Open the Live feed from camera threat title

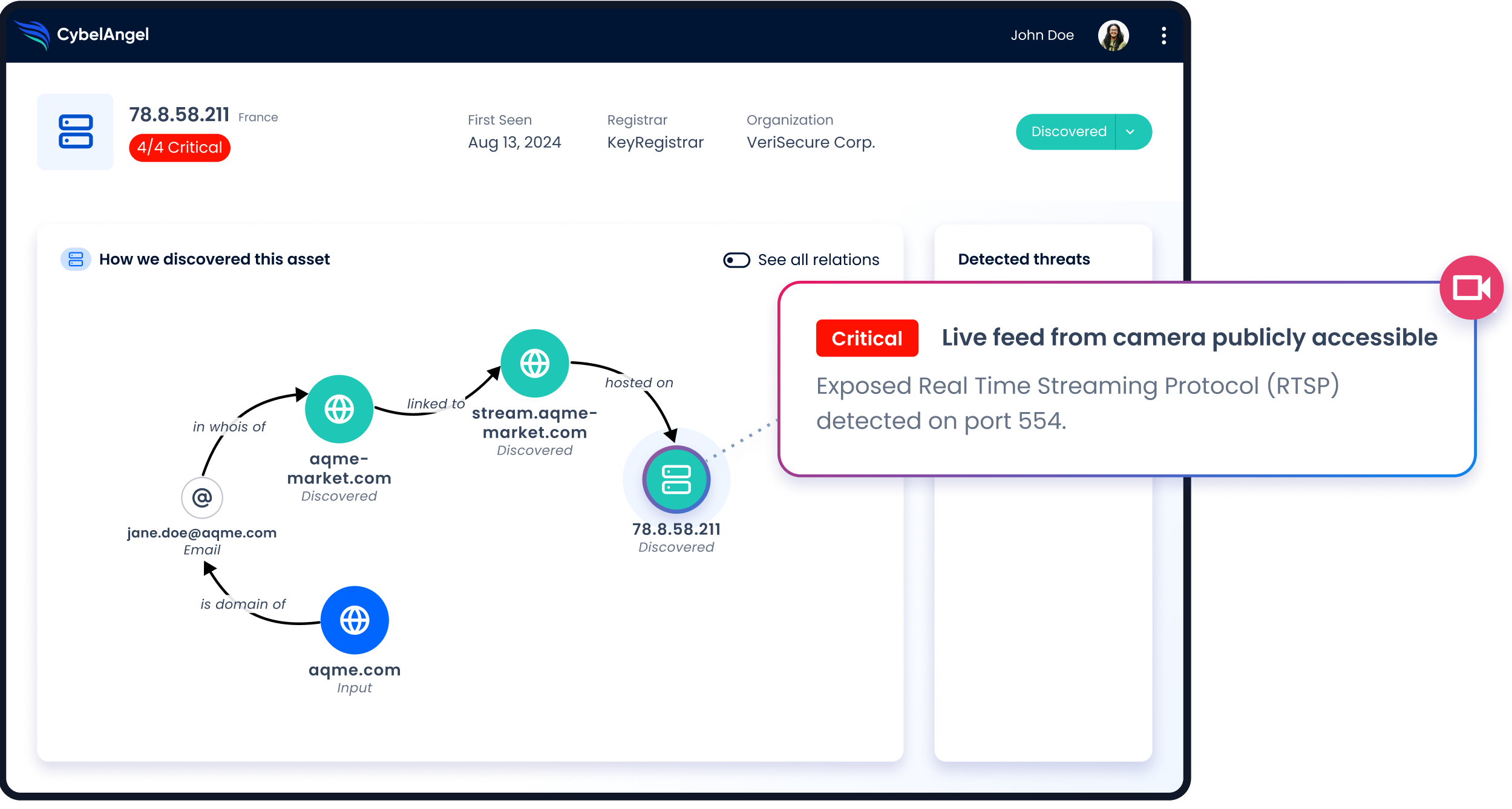(x=1189, y=338)
